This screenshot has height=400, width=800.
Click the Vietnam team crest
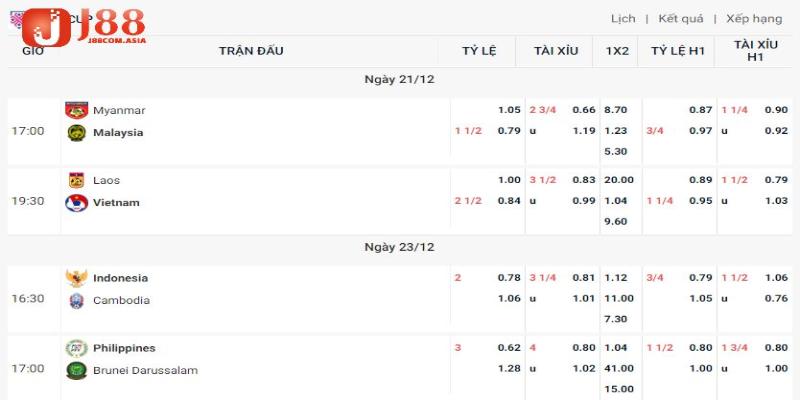(x=77, y=203)
